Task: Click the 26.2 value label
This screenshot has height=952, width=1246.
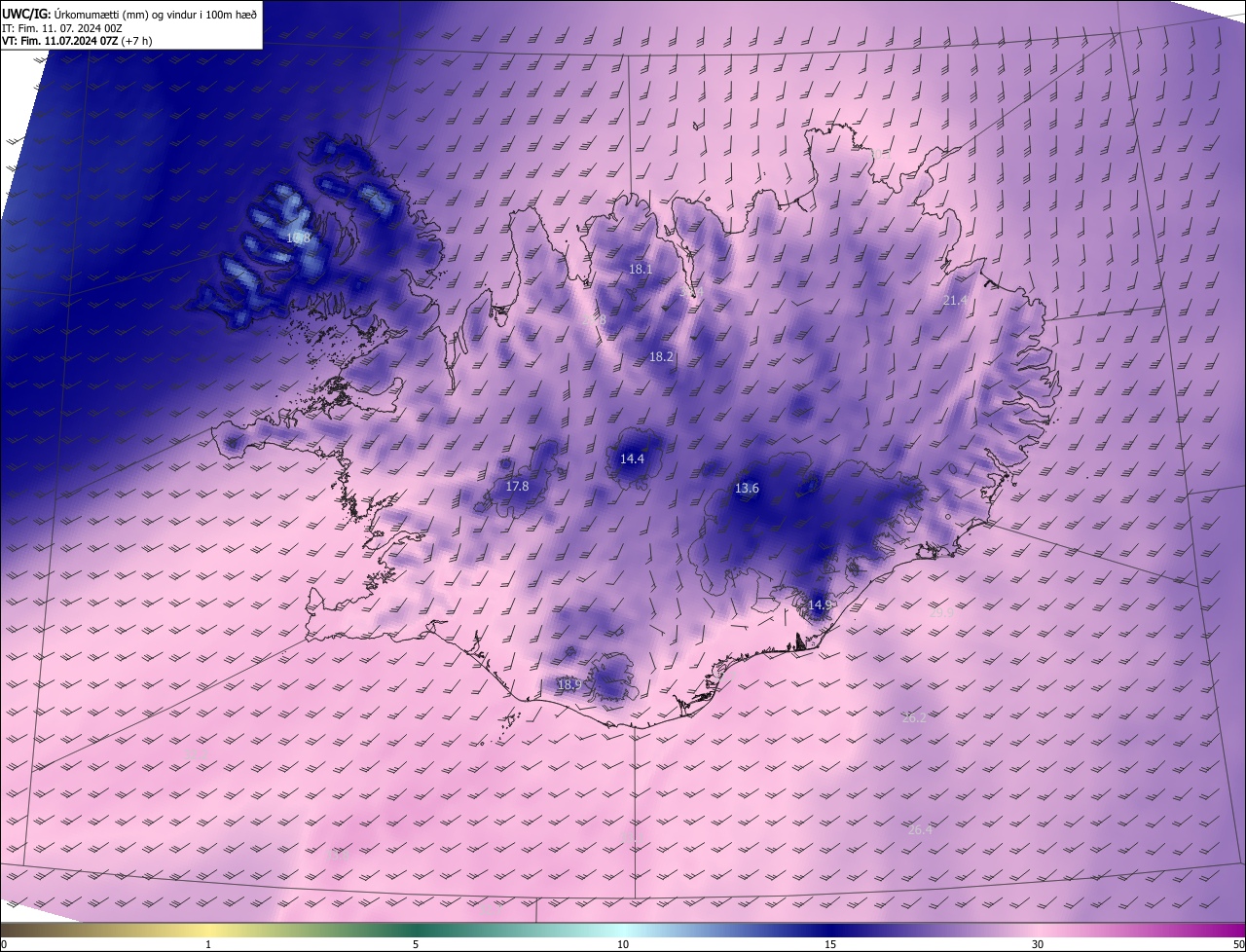Action: coord(915,717)
